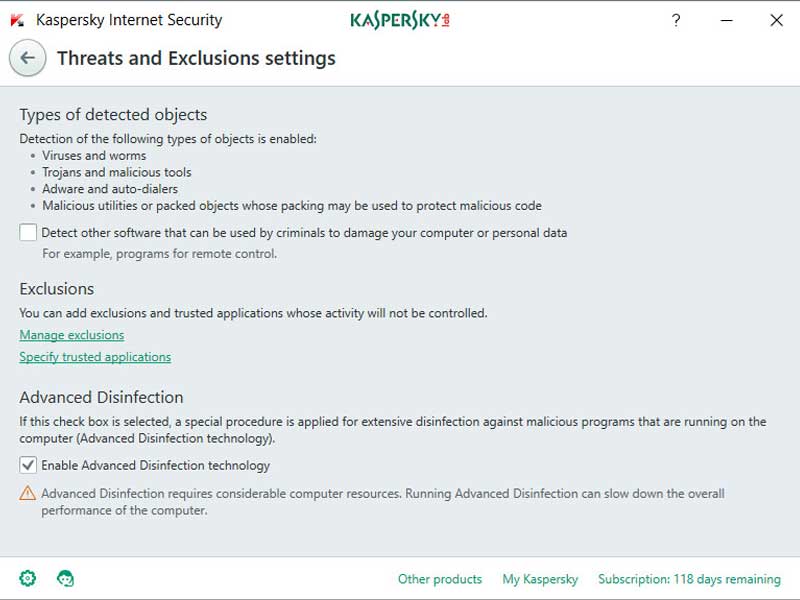800x600 pixels.
Task: Go back using the arrow button
Action: tap(27, 58)
